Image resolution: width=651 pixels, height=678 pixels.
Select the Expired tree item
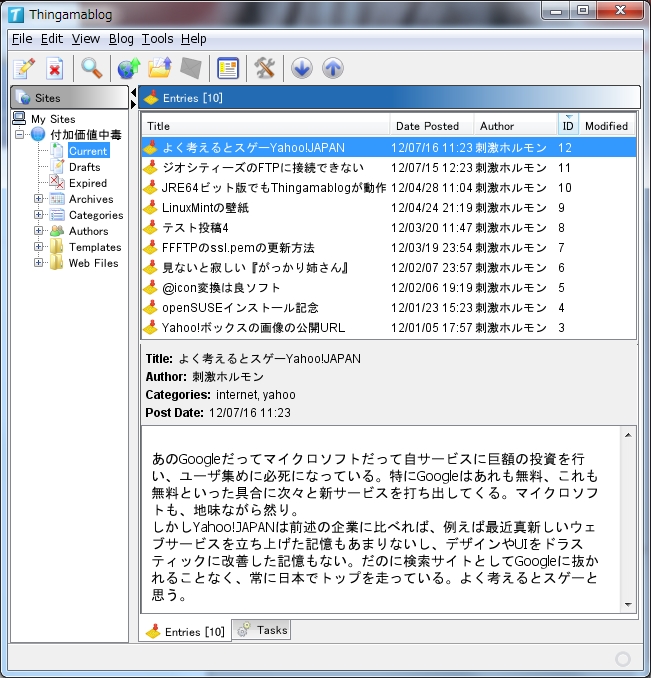(x=88, y=183)
